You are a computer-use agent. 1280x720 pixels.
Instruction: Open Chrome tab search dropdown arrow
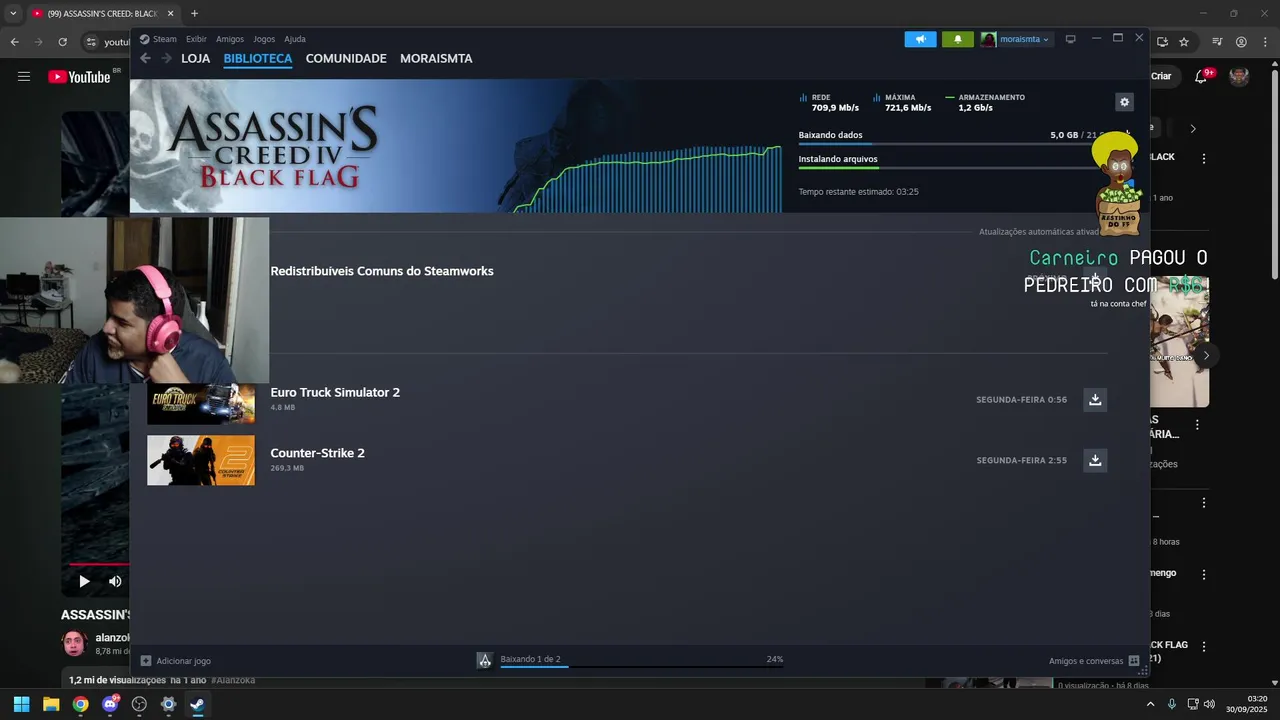[x=13, y=13]
